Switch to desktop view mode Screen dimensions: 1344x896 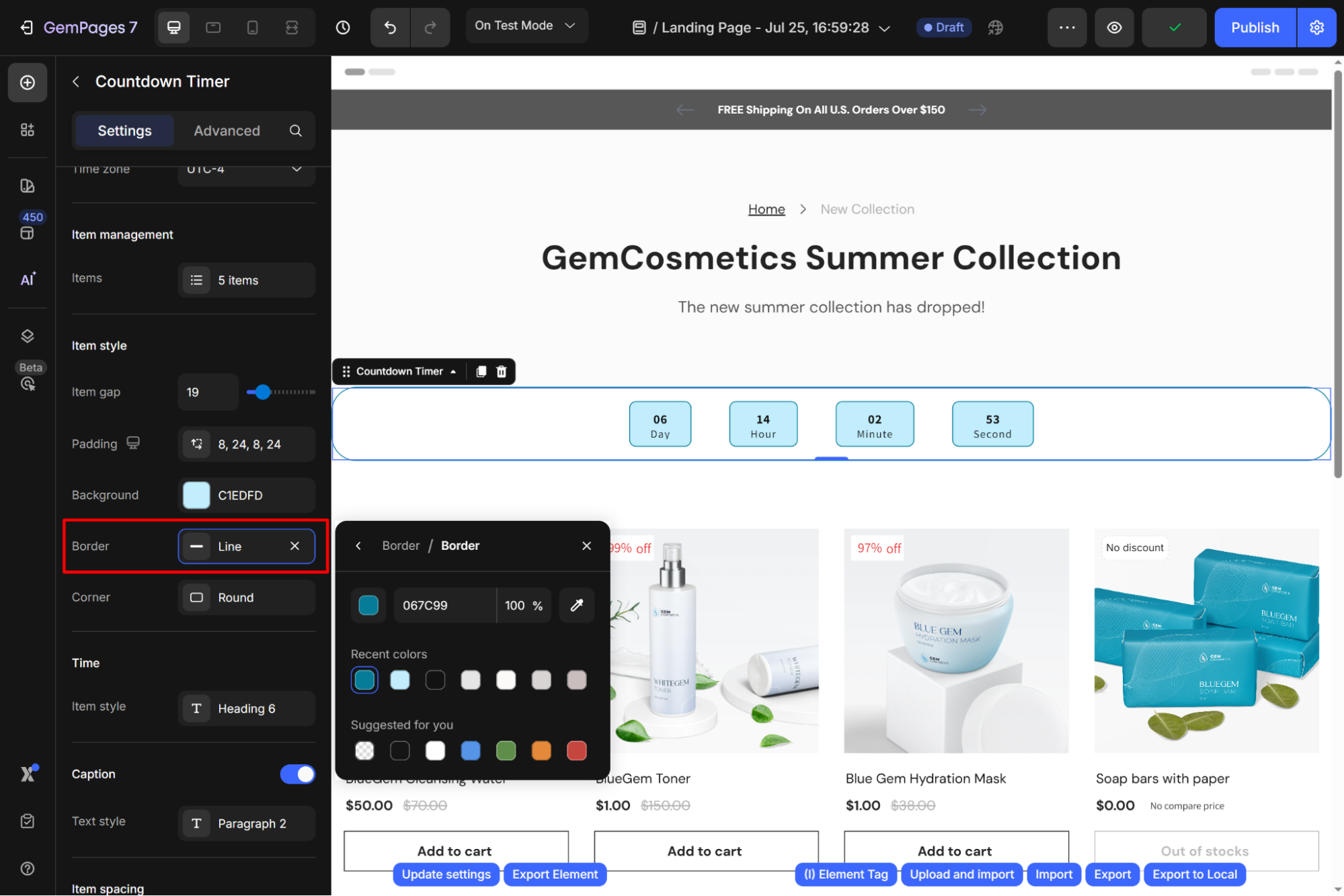tap(173, 28)
